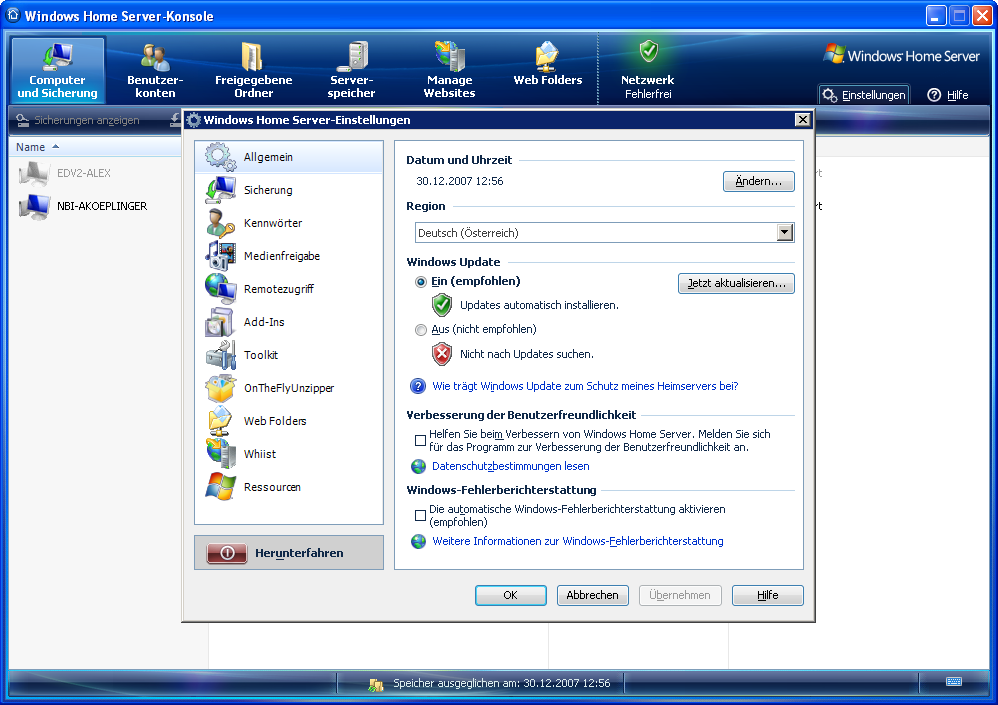This screenshot has width=998, height=705.
Task: Click Herunterfahren shutdown button
Action: pos(288,553)
